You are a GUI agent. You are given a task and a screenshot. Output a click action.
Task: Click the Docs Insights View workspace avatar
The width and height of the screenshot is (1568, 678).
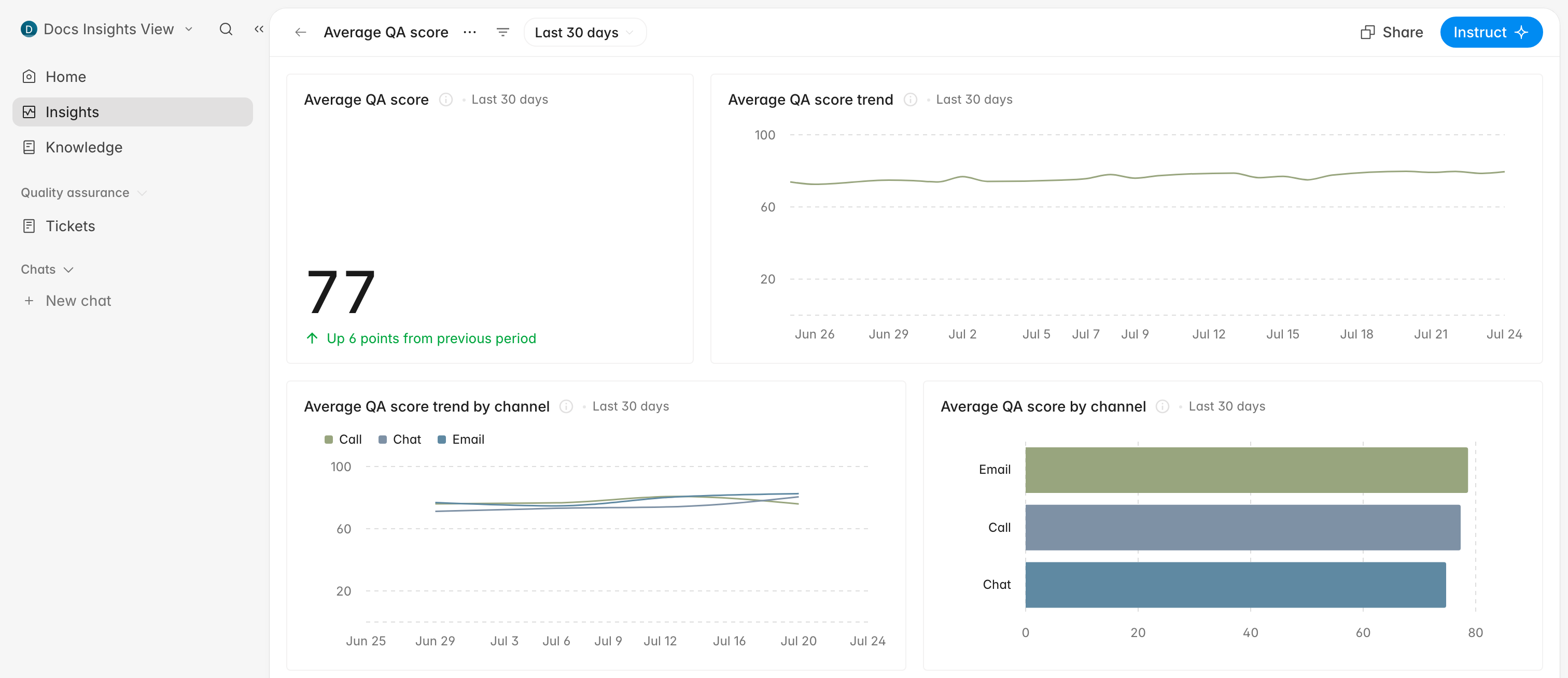[29, 29]
